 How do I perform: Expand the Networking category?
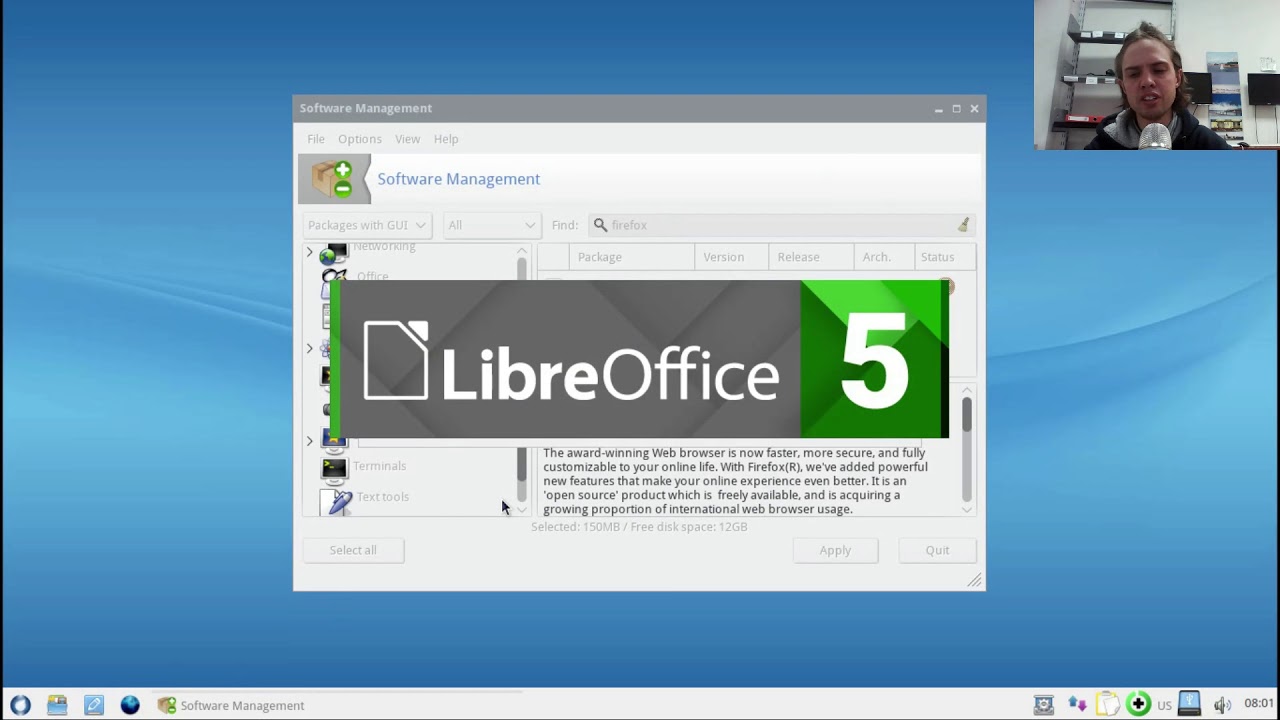[x=309, y=253]
